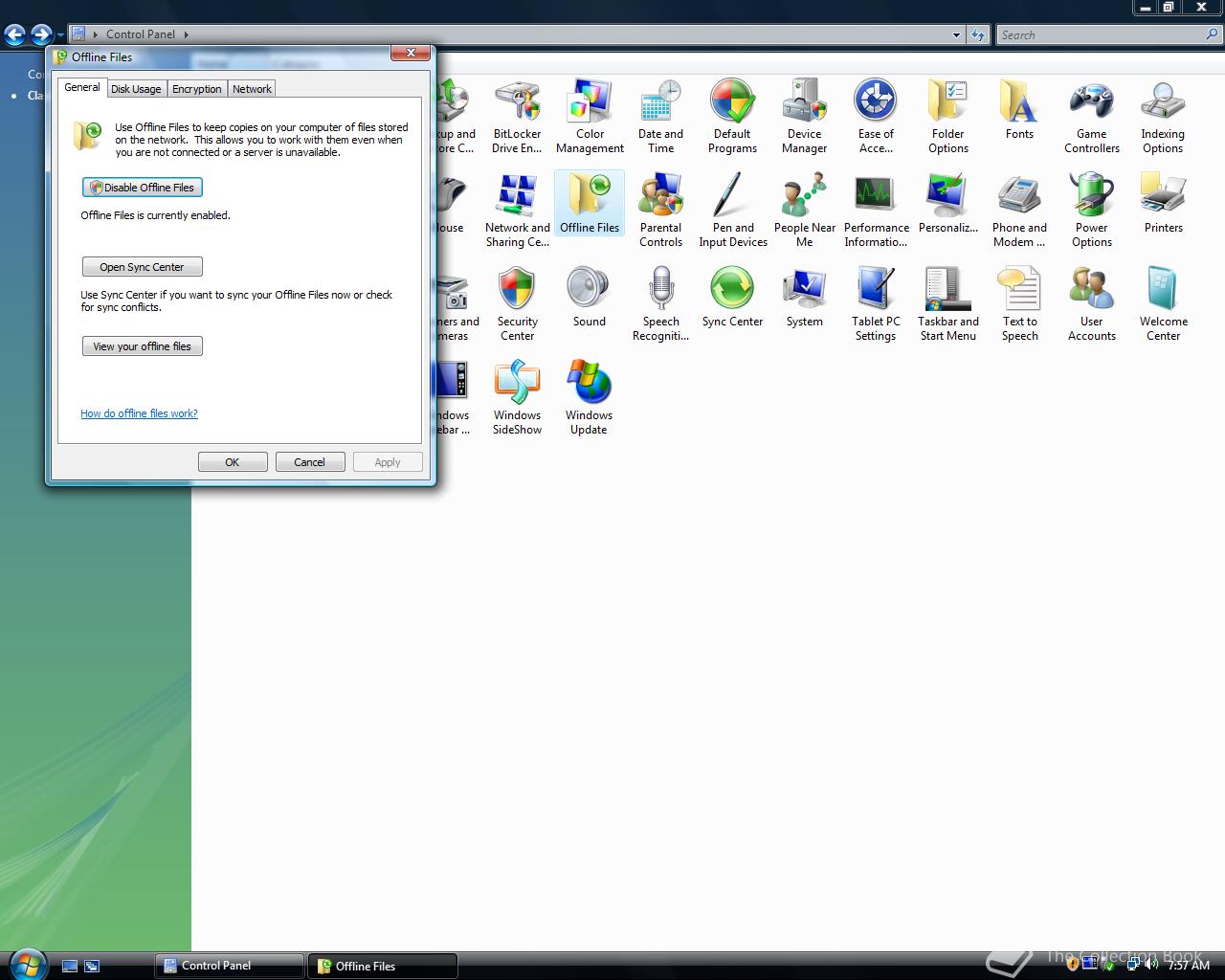Select Offline Files icon in Control Panel

590,203
